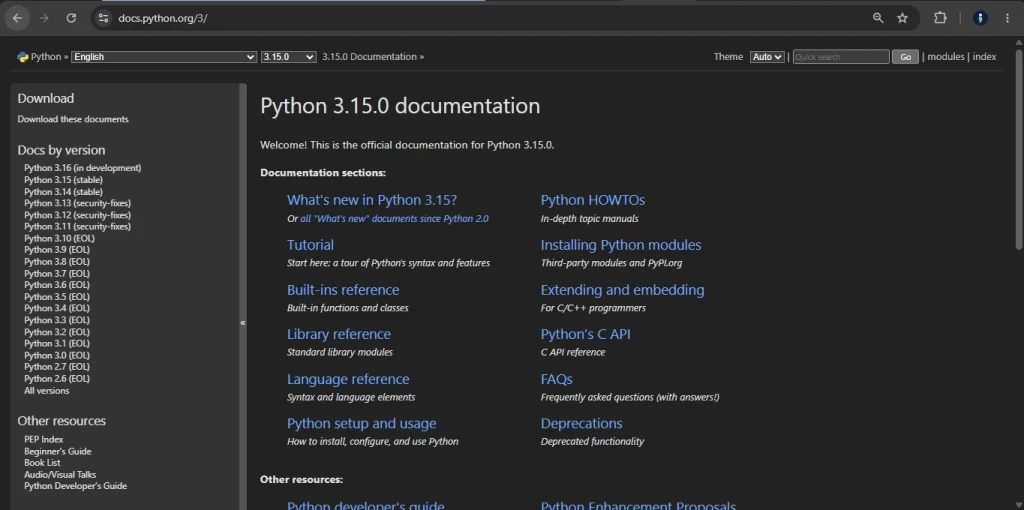Open the browser three-dot menu
1024x510 pixels.
tap(1008, 18)
